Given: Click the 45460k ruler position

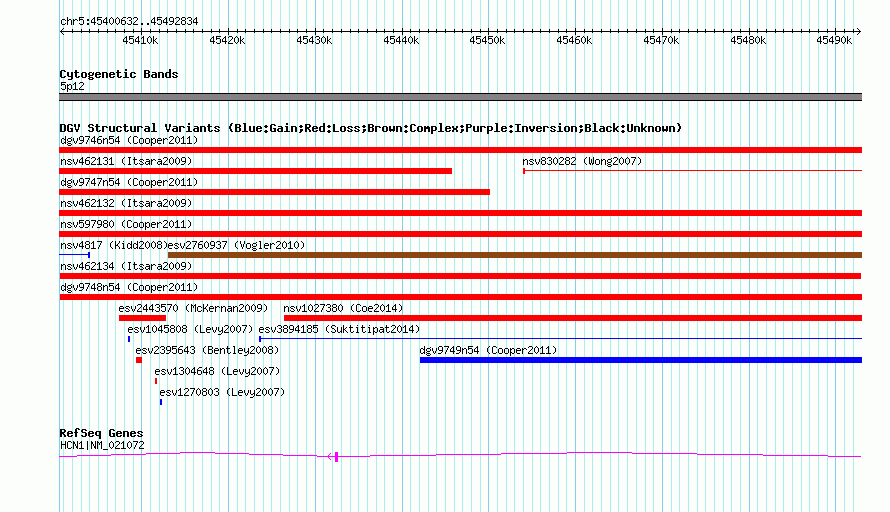Looking at the screenshot, I should [x=574, y=40].
